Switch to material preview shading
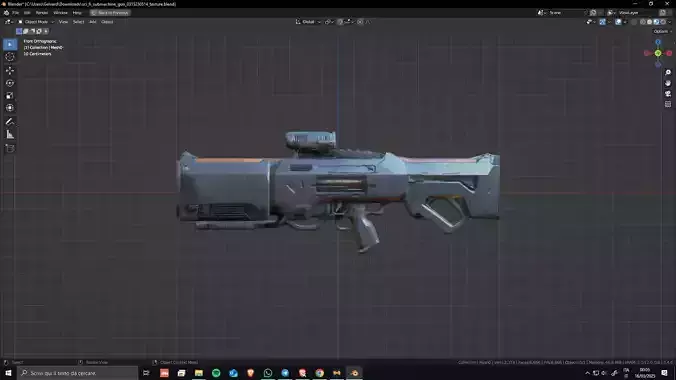The height and width of the screenshot is (380, 676). (656, 22)
